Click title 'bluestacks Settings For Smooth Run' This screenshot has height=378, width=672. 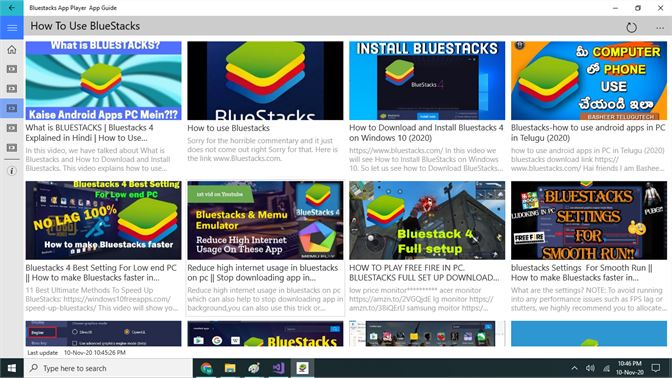(582, 273)
